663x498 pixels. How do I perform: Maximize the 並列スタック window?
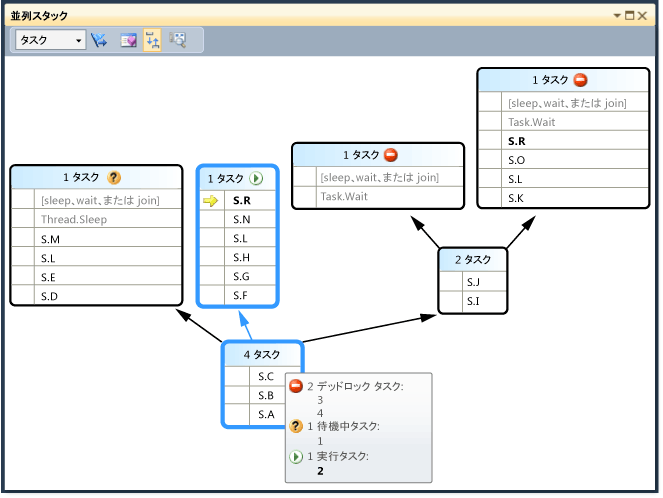pyautogui.click(x=630, y=16)
